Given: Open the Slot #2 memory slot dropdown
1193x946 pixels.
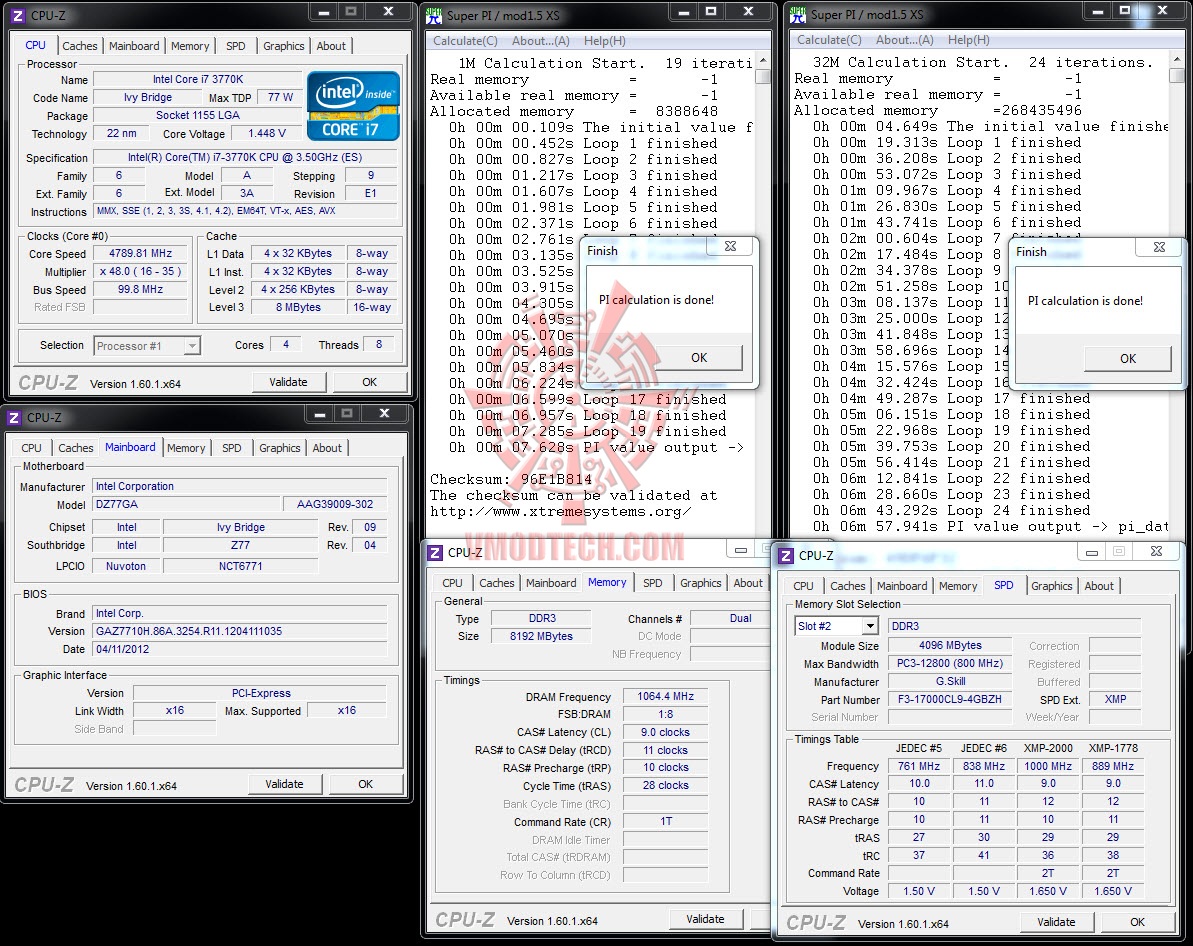Looking at the screenshot, I should tap(870, 626).
